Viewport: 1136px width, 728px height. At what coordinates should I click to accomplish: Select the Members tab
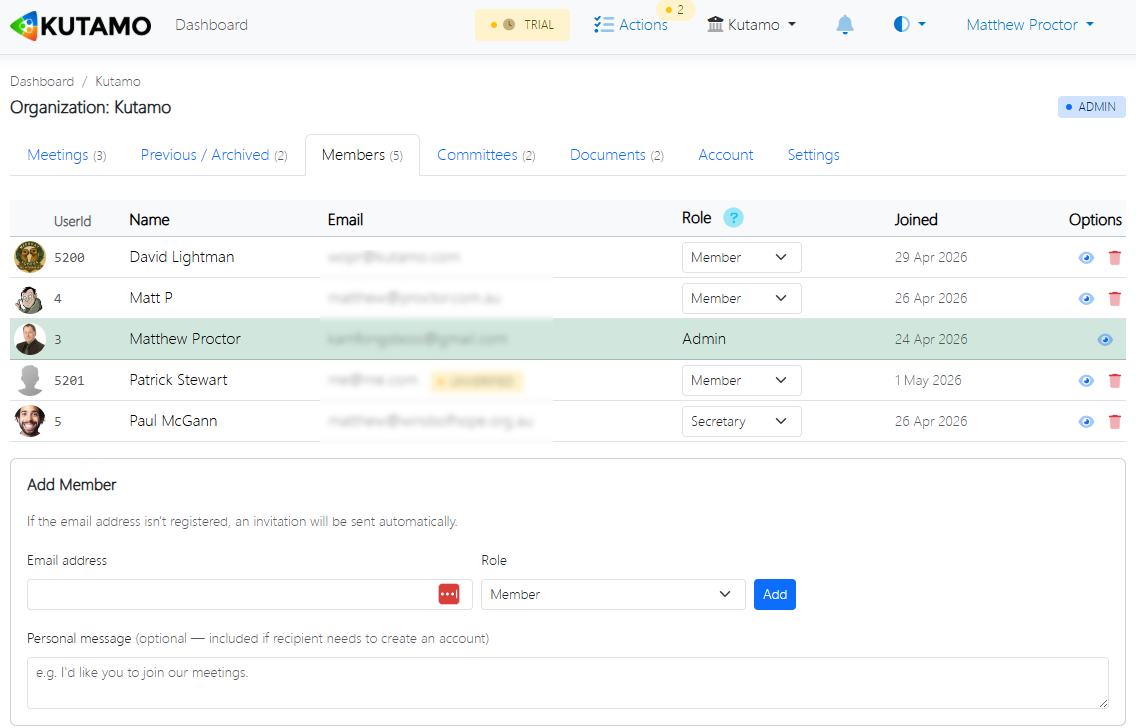point(362,155)
